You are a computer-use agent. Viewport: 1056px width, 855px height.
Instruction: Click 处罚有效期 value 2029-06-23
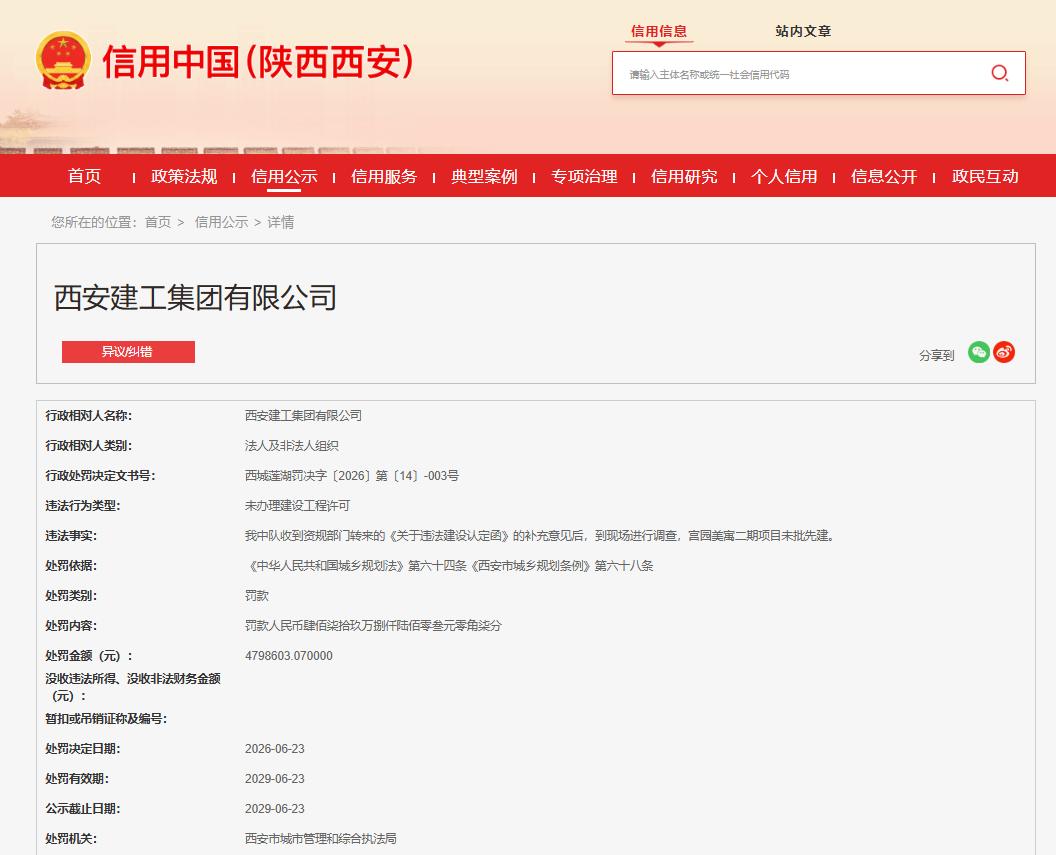pos(275,778)
